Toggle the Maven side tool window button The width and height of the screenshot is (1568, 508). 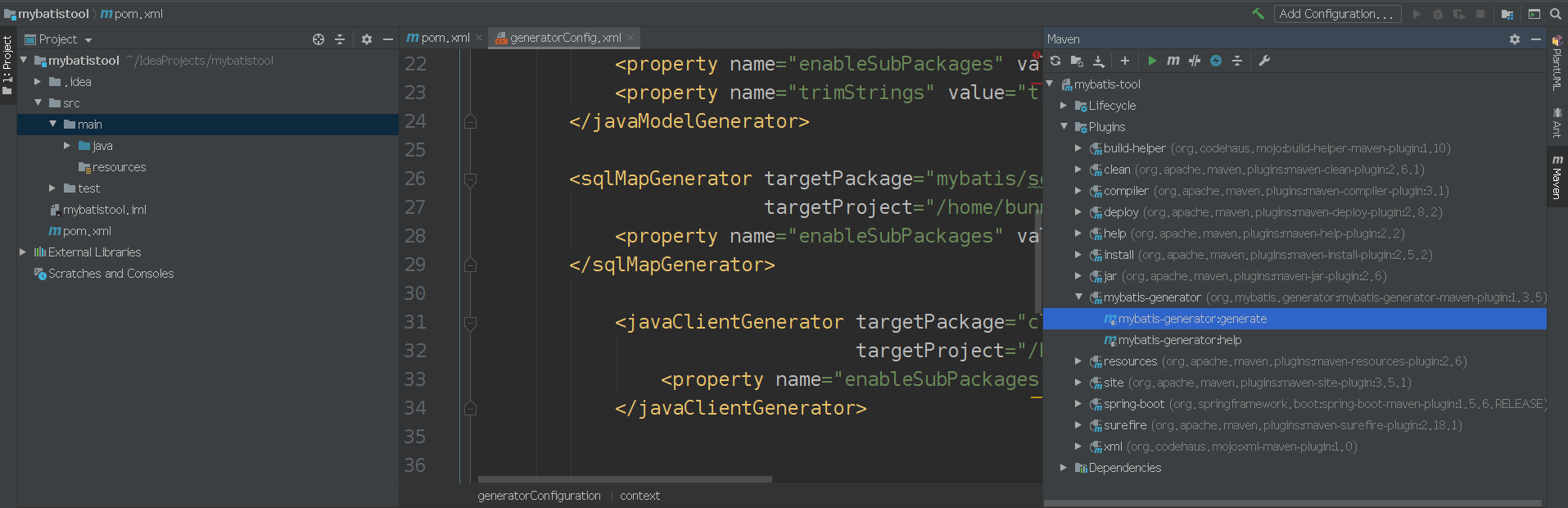pyautogui.click(x=1557, y=176)
